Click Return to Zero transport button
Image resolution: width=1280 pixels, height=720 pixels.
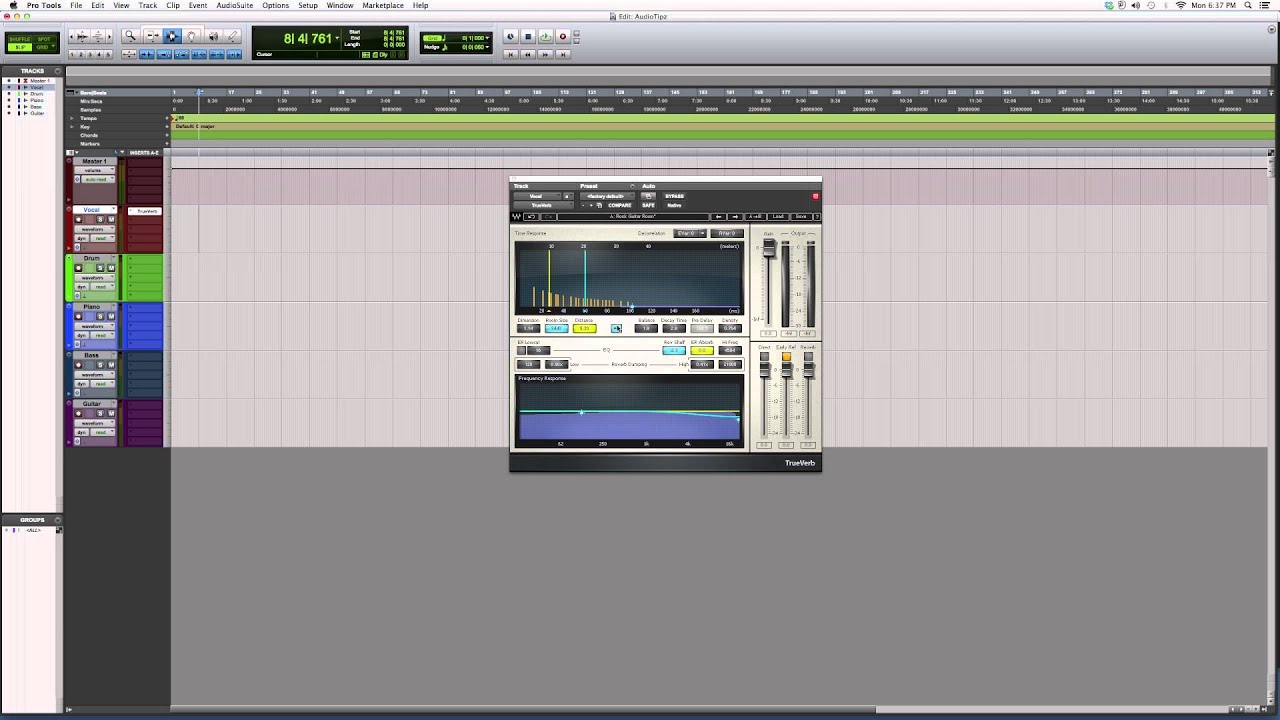point(510,54)
